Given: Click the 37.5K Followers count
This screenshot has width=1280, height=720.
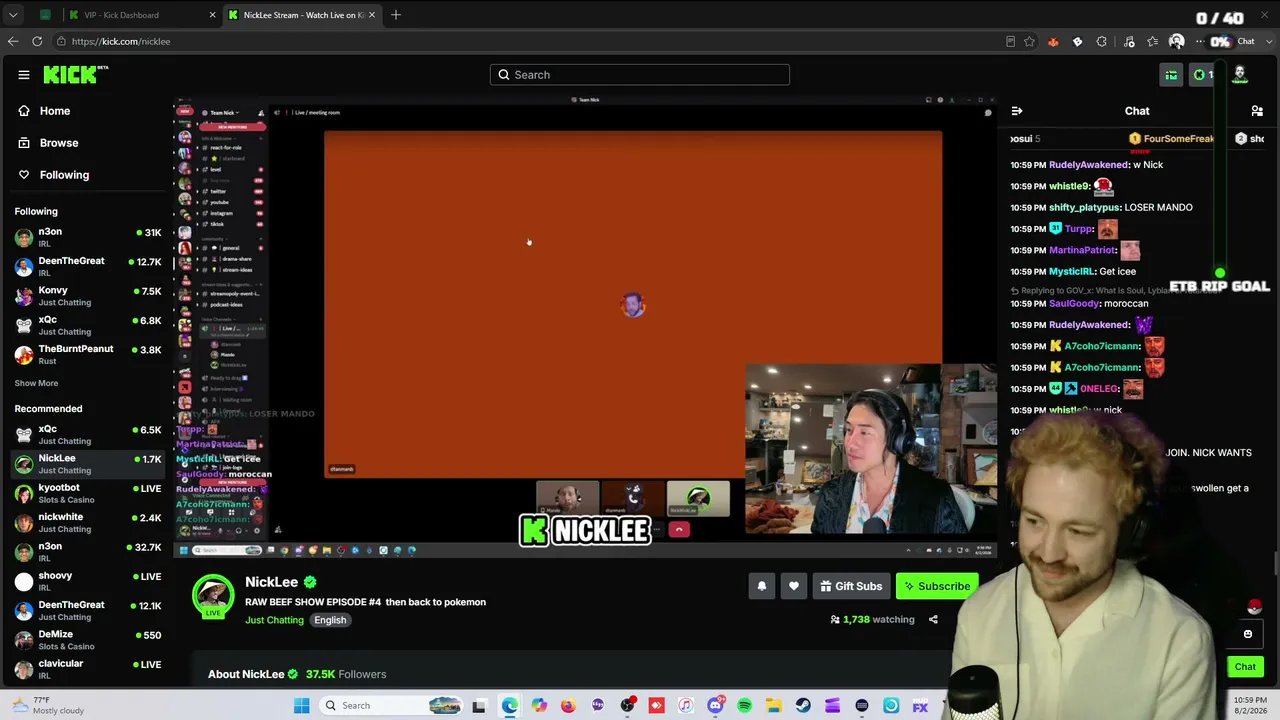Looking at the screenshot, I should pos(346,674).
